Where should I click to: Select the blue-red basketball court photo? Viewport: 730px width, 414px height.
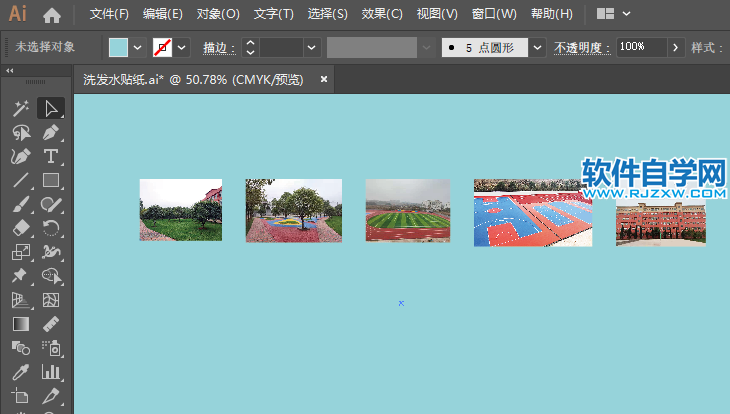(x=533, y=213)
